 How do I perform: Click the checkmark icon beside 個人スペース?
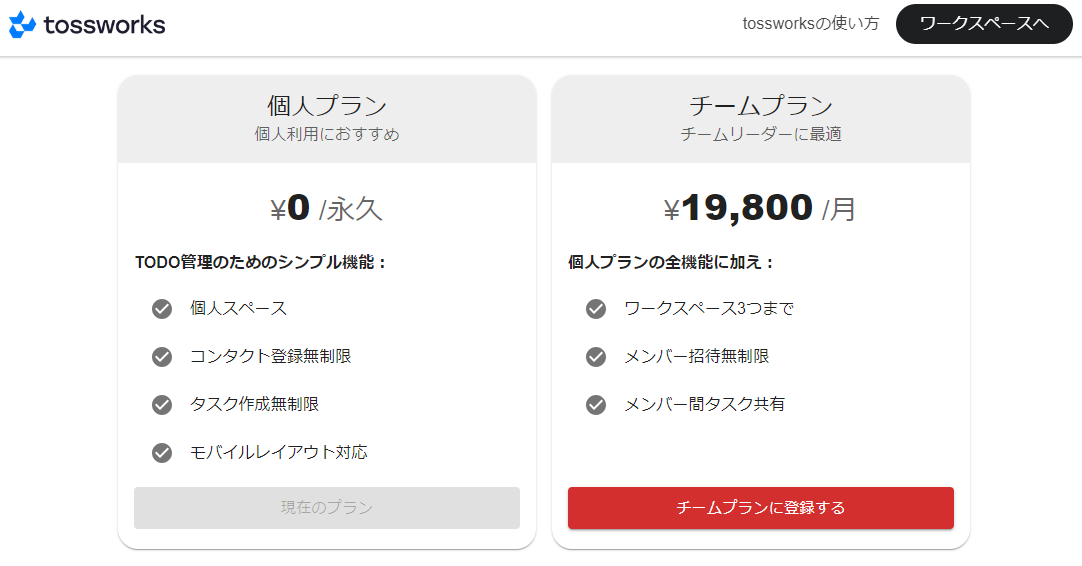(x=162, y=309)
